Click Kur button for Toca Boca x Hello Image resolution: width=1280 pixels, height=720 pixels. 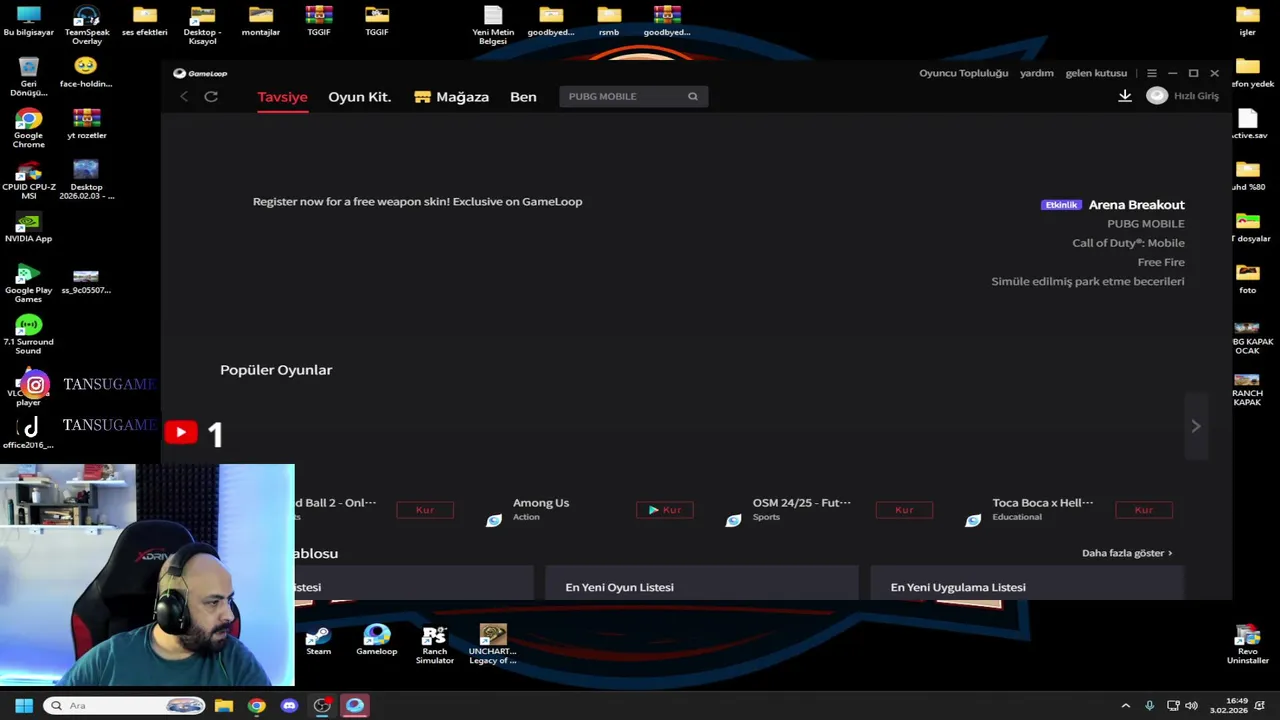point(1144,510)
